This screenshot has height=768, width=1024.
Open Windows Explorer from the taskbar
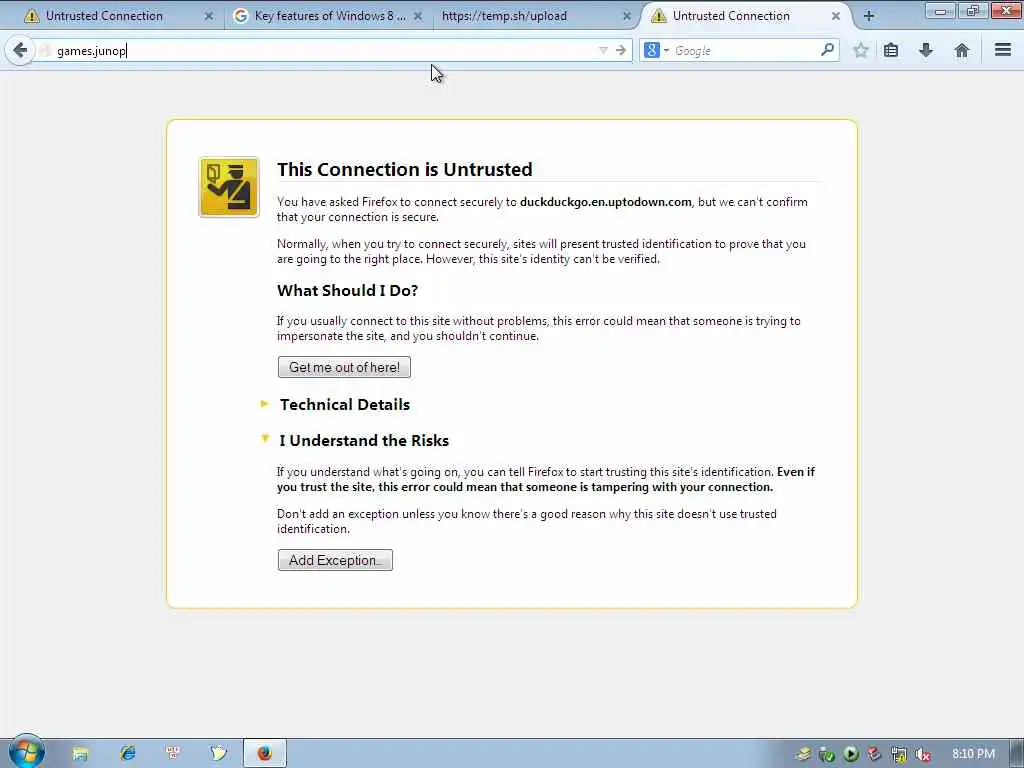coord(80,754)
